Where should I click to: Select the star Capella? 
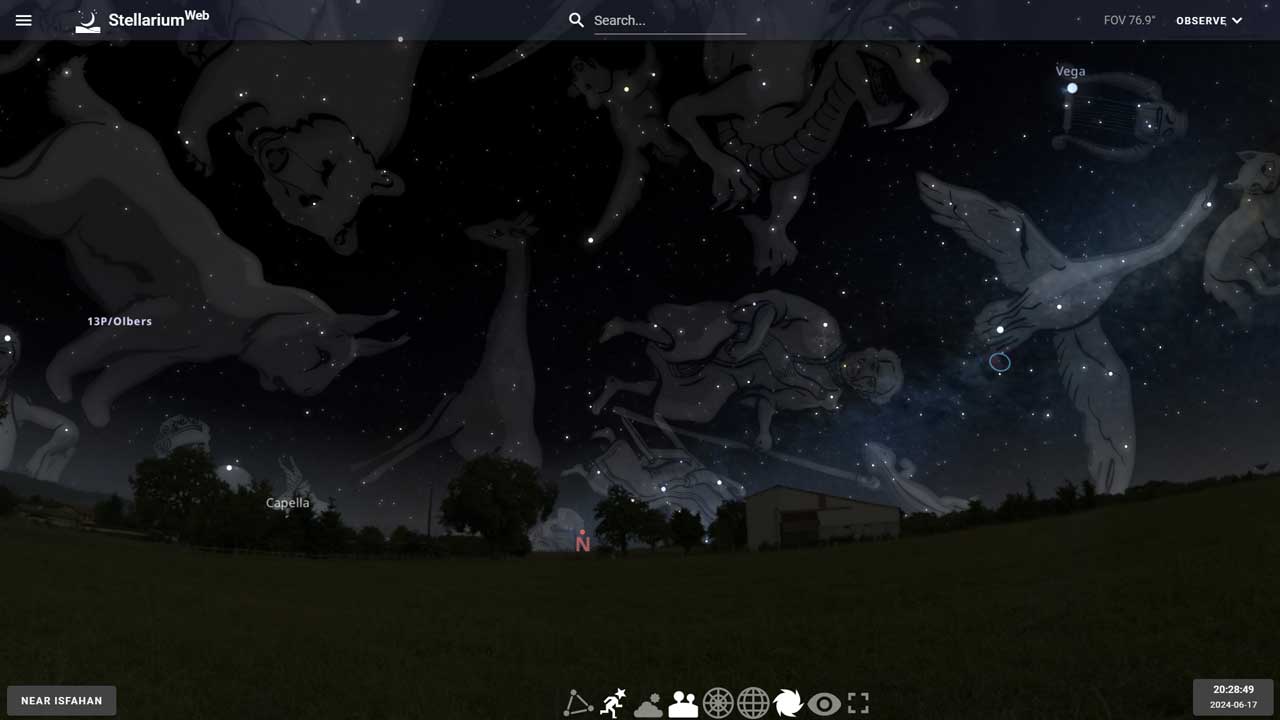(287, 502)
